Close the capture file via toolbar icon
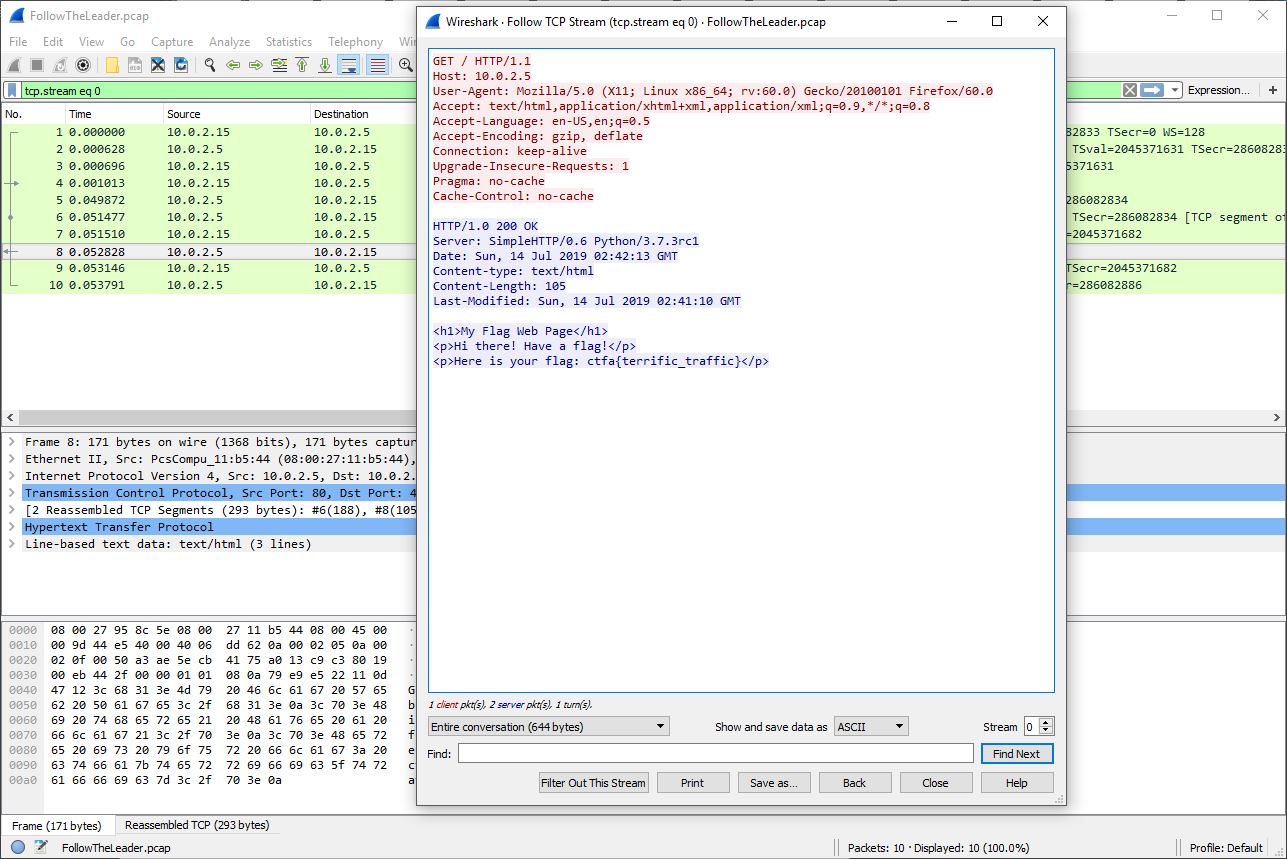1287x859 pixels. click(x=158, y=65)
